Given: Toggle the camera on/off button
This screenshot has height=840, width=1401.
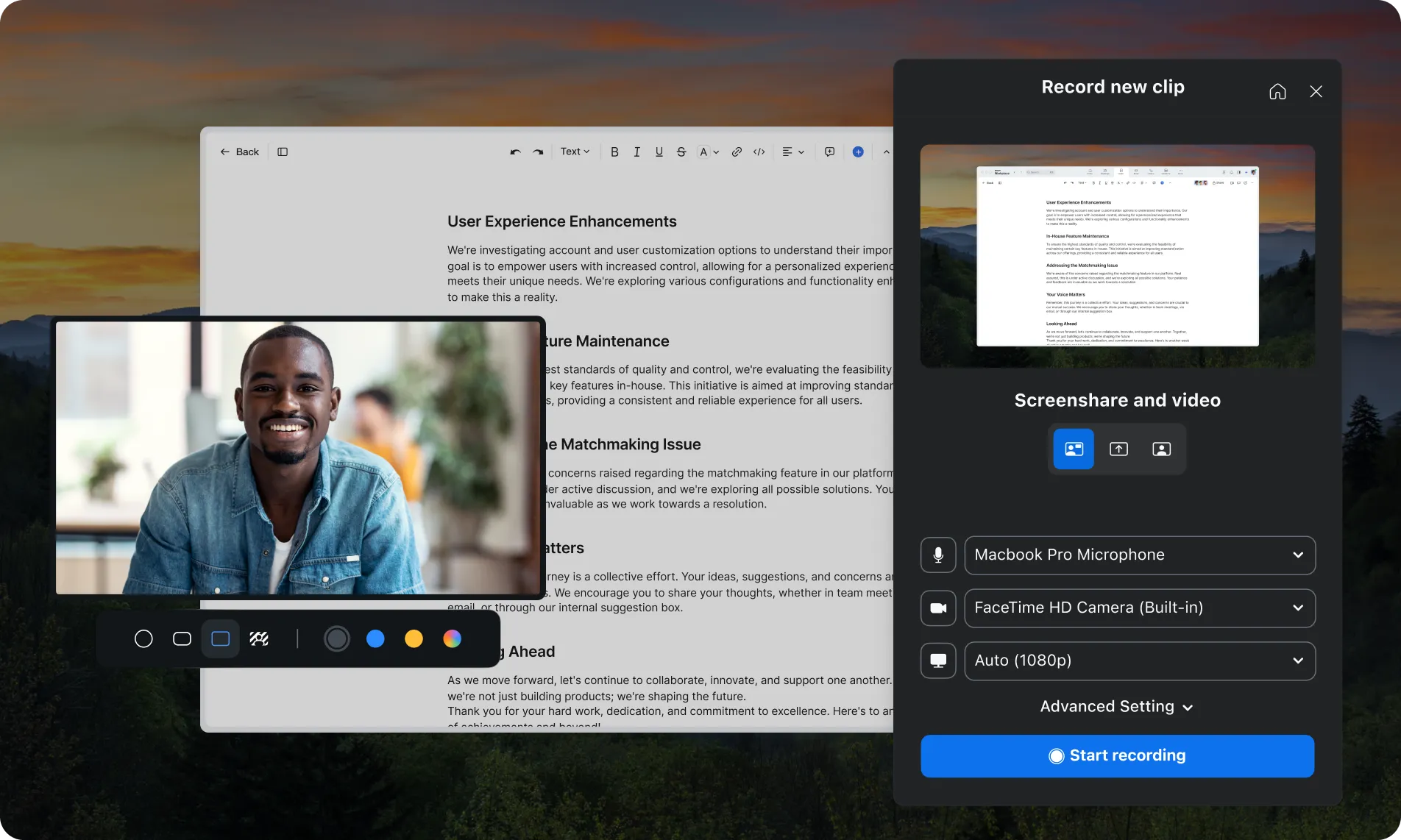Looking at the screenshot, I should [x=938, y=608].
